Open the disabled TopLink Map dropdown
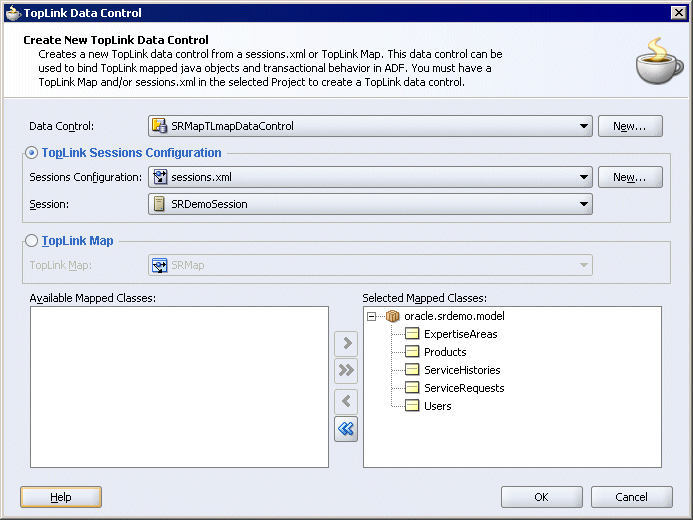693x520 pixels. [584, 265]
